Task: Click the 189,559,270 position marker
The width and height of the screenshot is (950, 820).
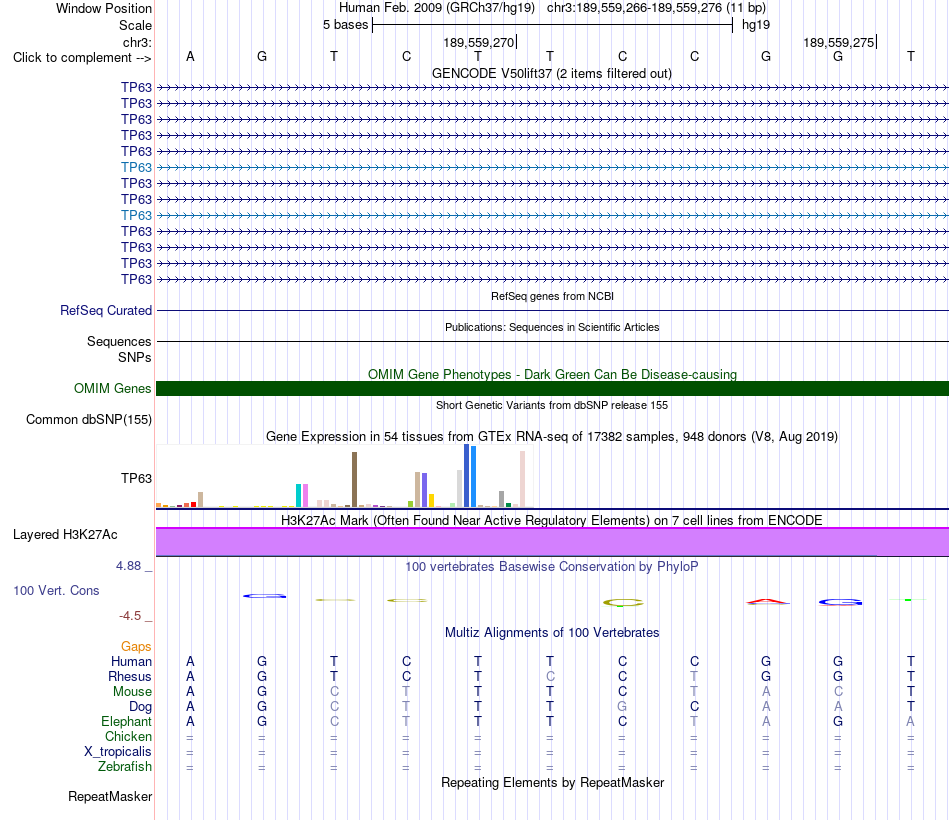Action: pyautogui.click(x=479, y=42)
